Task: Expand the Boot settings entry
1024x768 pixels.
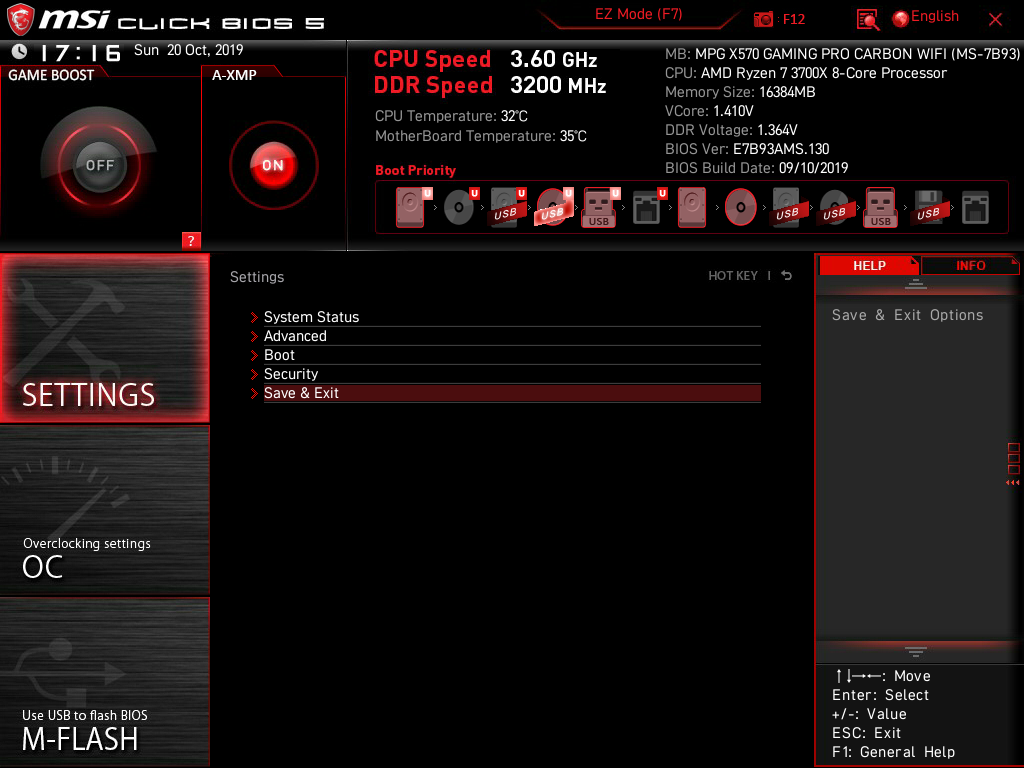Action: [278, 354]
